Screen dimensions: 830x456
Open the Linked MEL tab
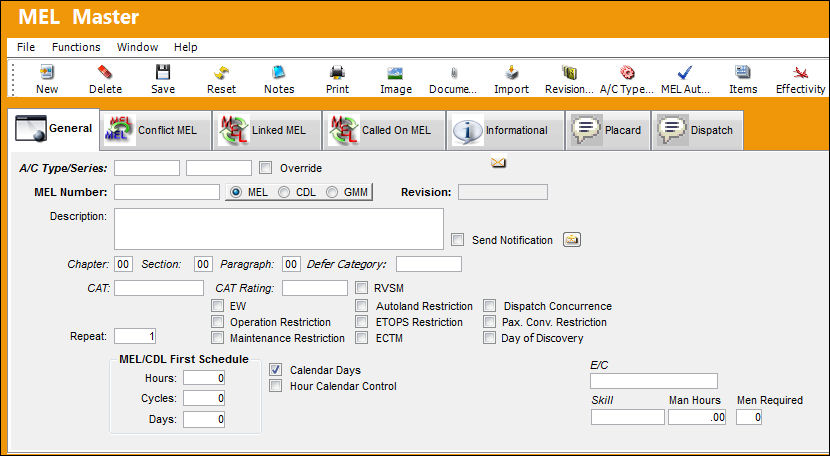[267, 130]
